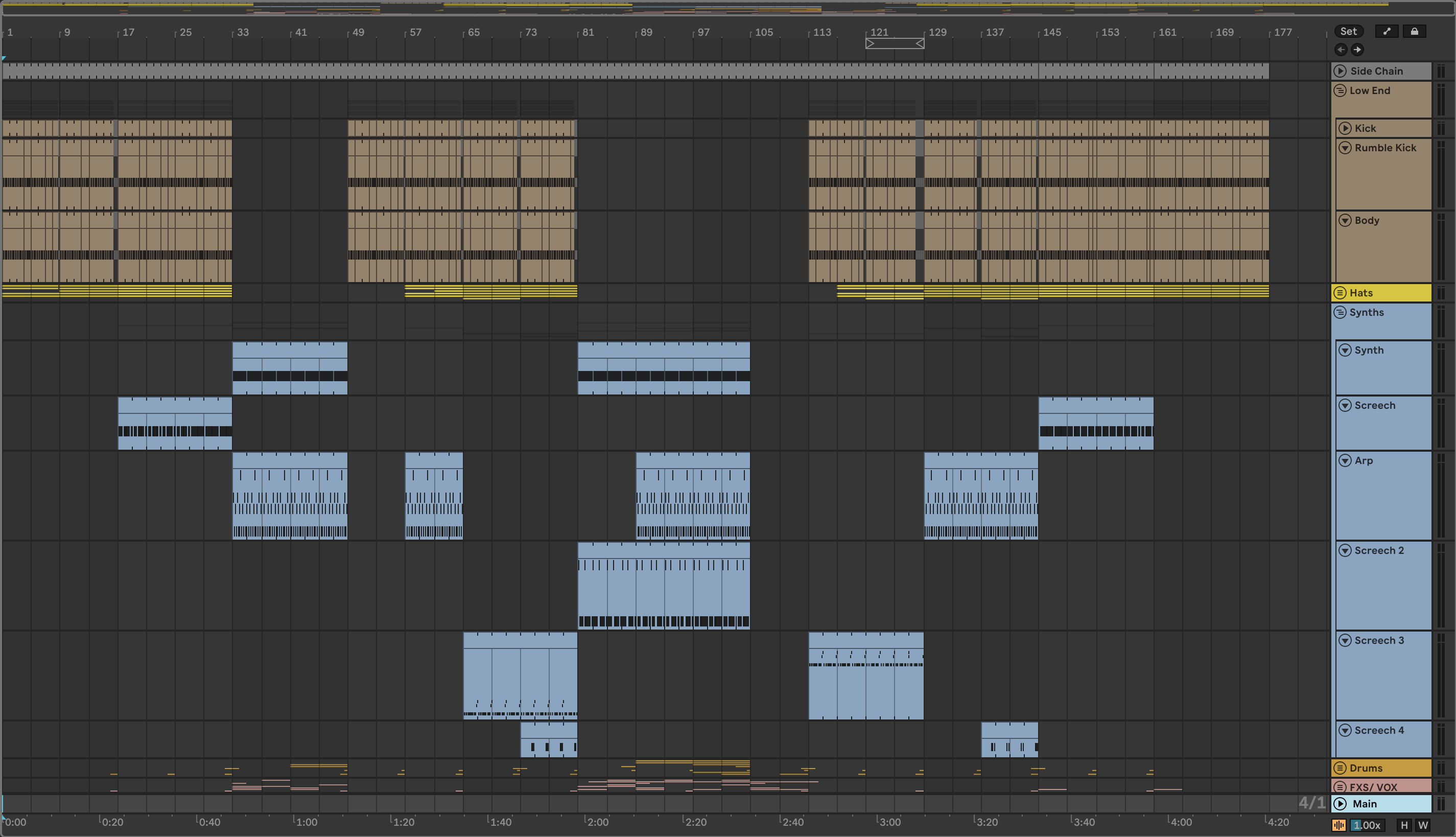Unfold the Kick track arrow
Viewport: 1456px width, 837px height.
click(x=1345, y=128)
